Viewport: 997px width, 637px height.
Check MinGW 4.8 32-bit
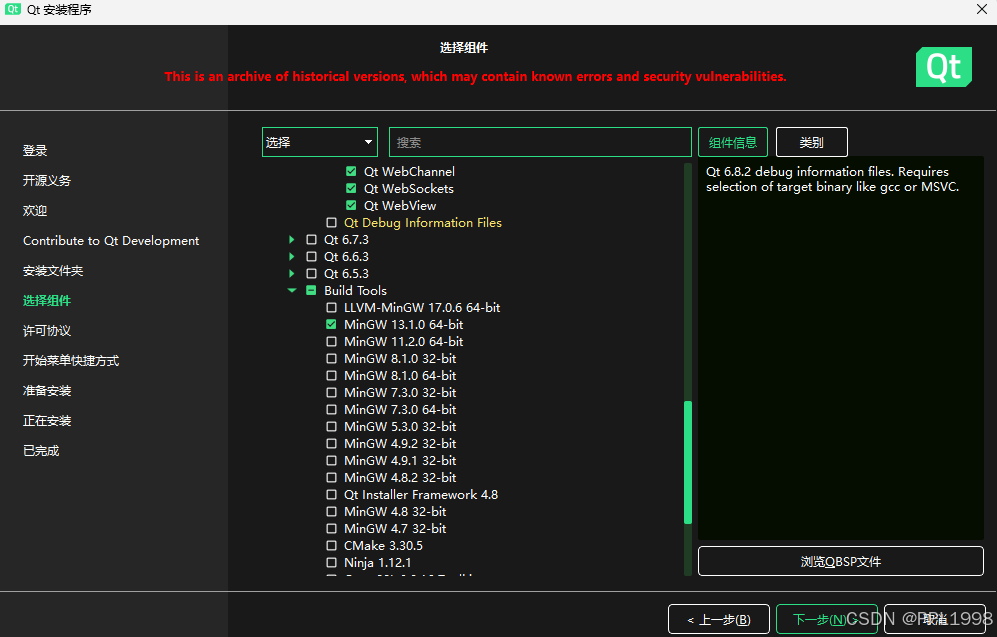click(331, 512)
